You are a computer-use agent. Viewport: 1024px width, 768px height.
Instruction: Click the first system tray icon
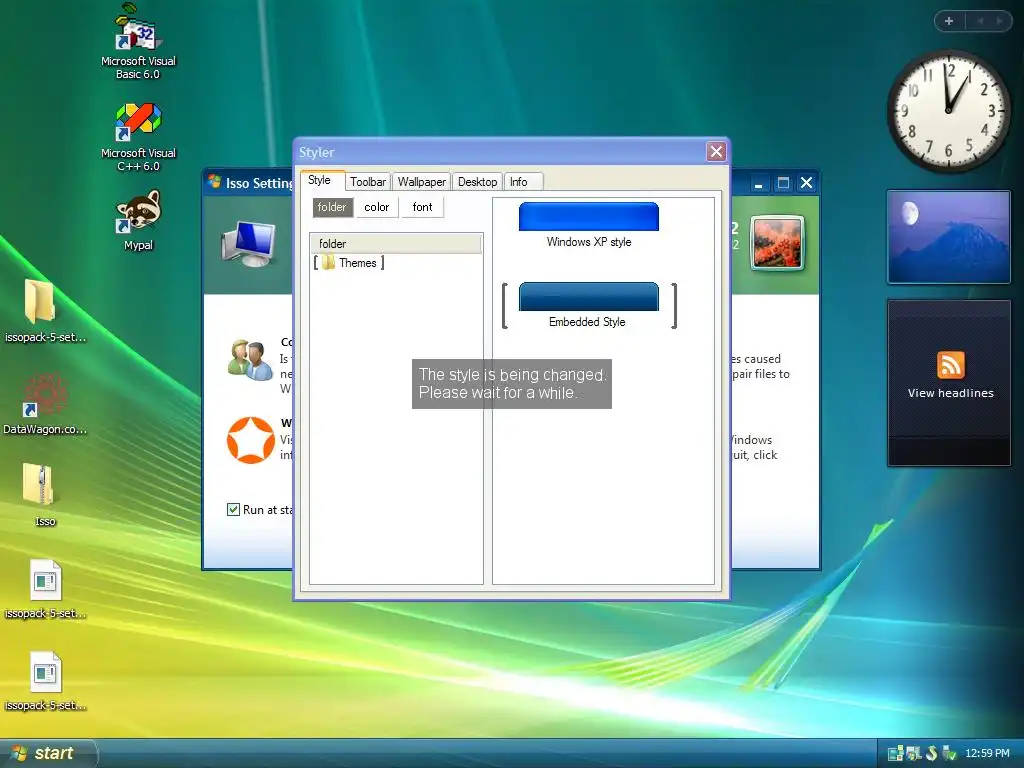point(895,753)
